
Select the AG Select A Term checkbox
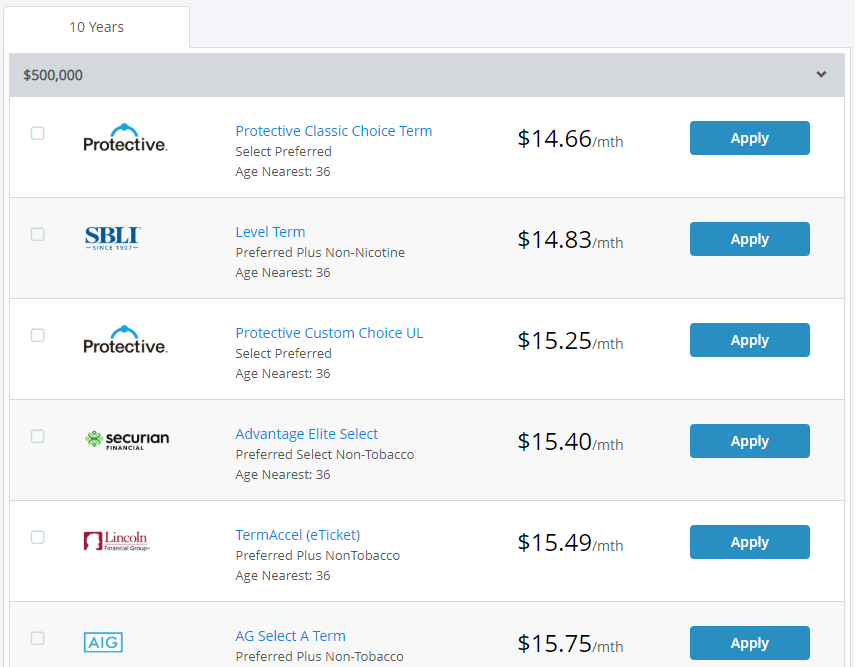[37, 638]
